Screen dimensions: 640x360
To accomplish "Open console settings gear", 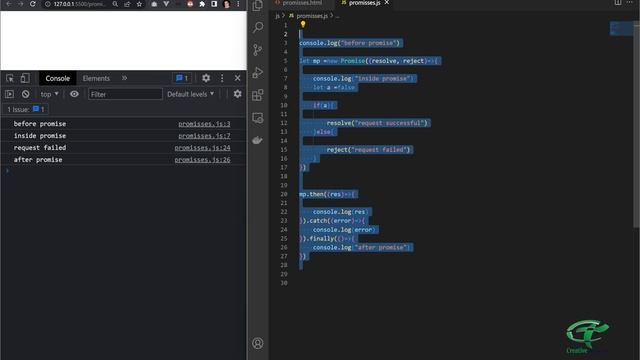I will point(238,94).
